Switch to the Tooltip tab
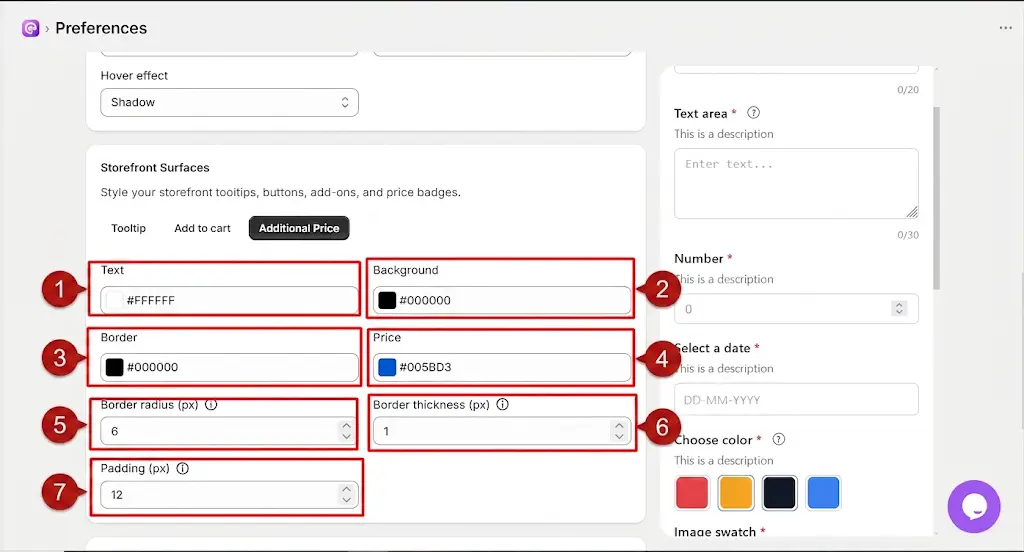Image resolution: width=1024 pixels, height=552 pixels. (129, 228)
